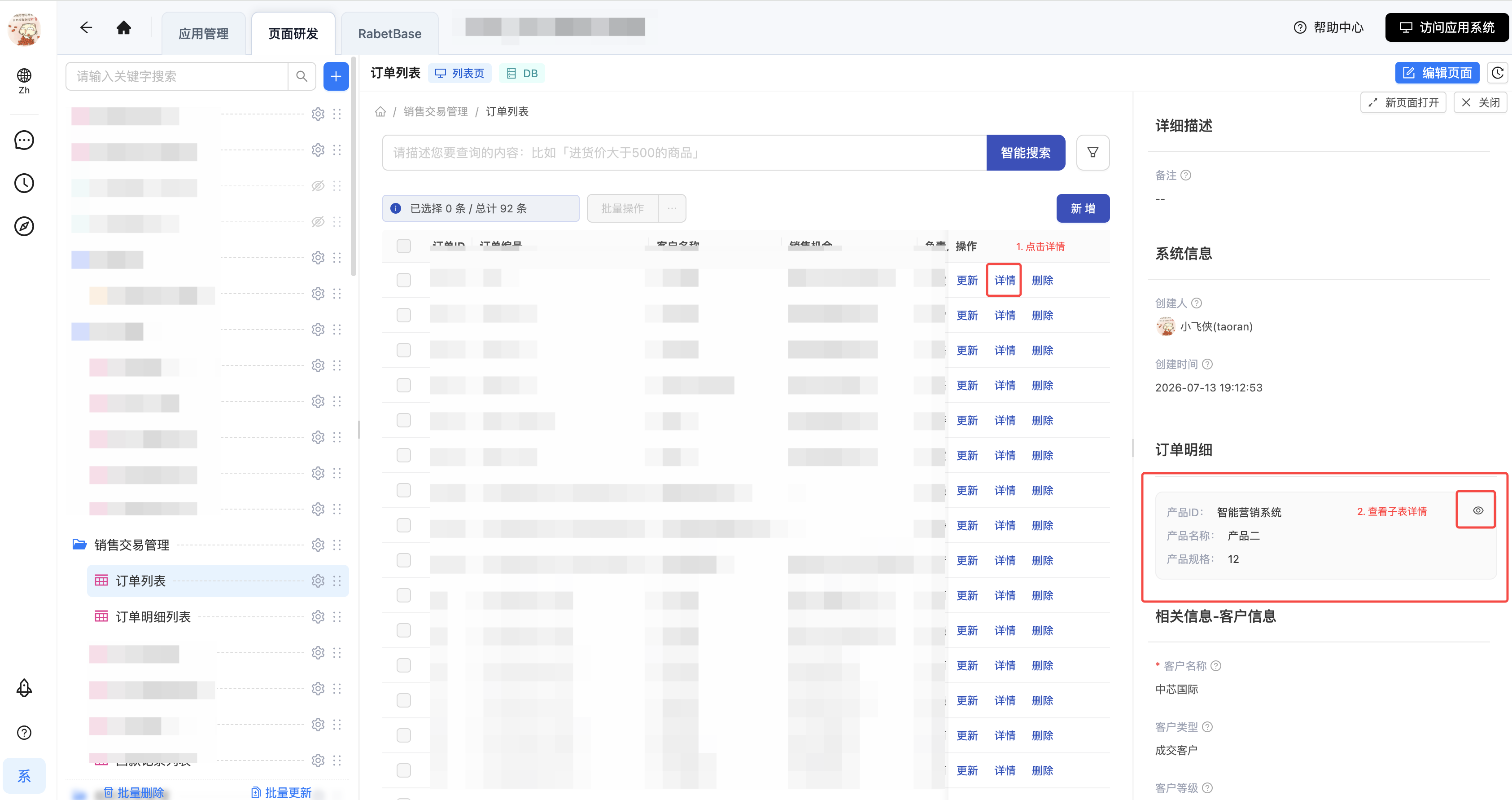Viewport: 1512px width, 800px height.
Task: Click the history clock icon beside 编辑页面
Action: point(1498,73)
